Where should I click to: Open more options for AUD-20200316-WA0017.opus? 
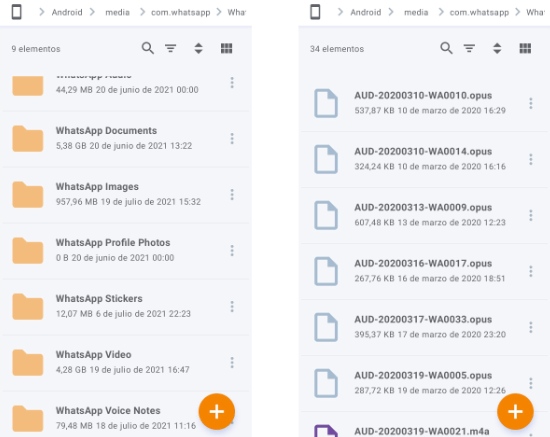point(531,271)
